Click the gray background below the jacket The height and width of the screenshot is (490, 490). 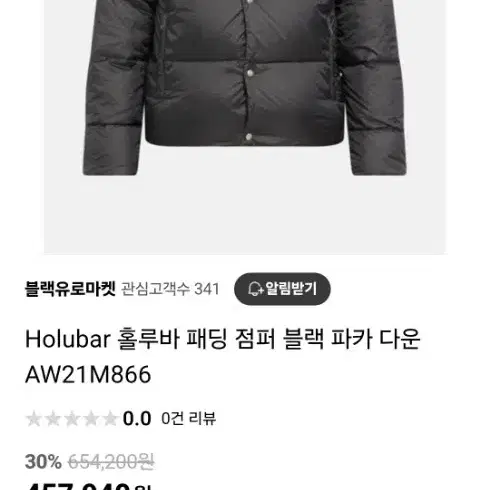point(246,213)
